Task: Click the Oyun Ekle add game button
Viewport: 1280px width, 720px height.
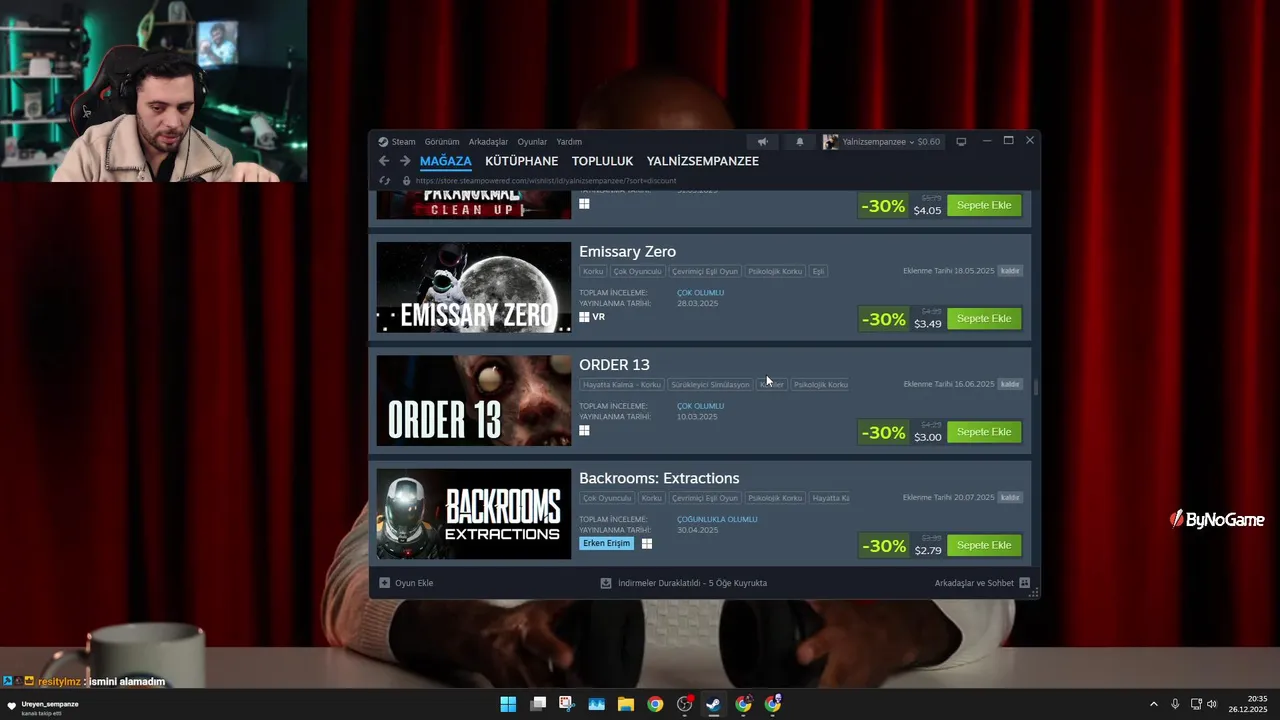Action: (x=406, y=583)
